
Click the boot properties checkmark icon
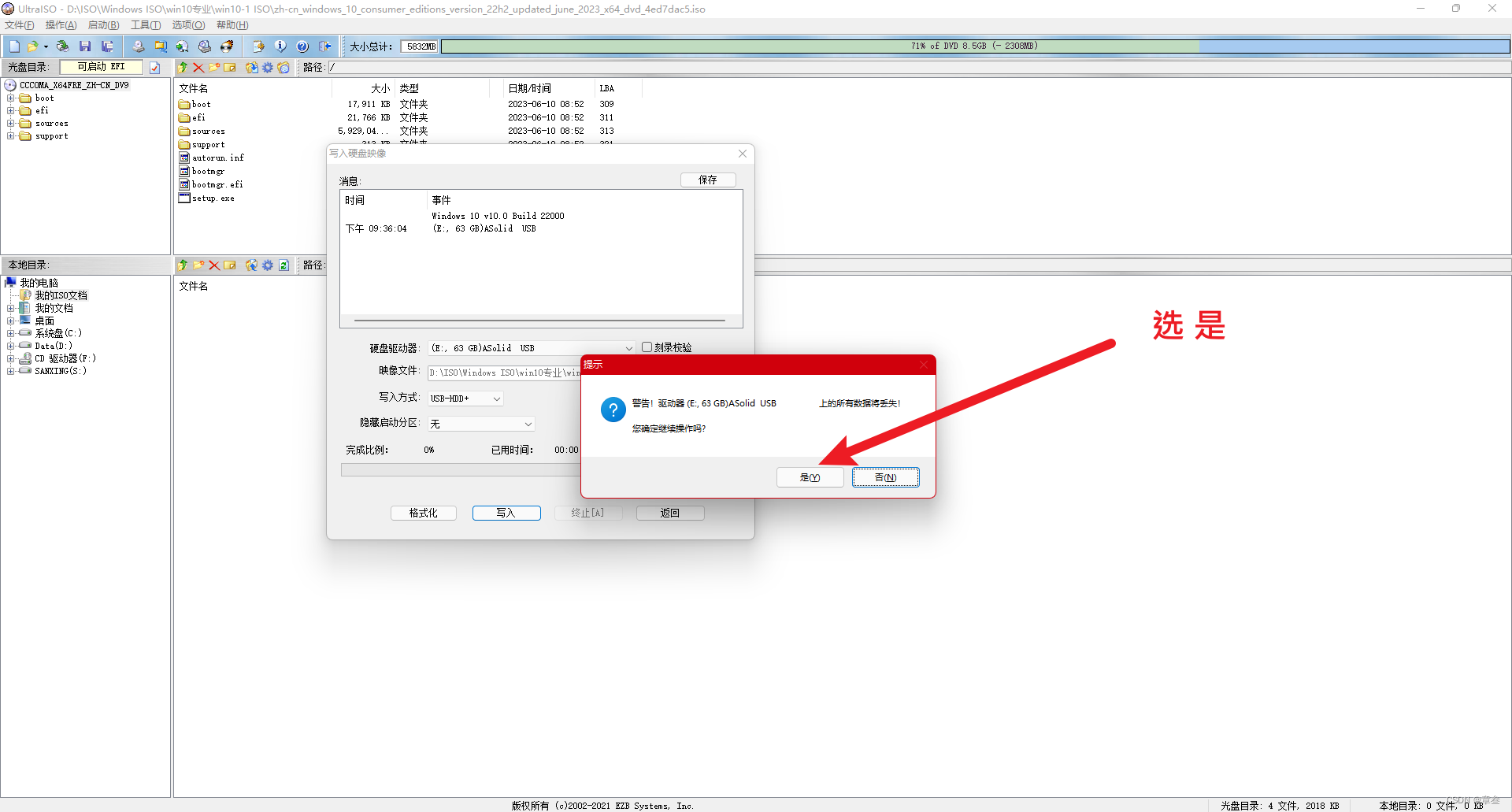(155, 68)
